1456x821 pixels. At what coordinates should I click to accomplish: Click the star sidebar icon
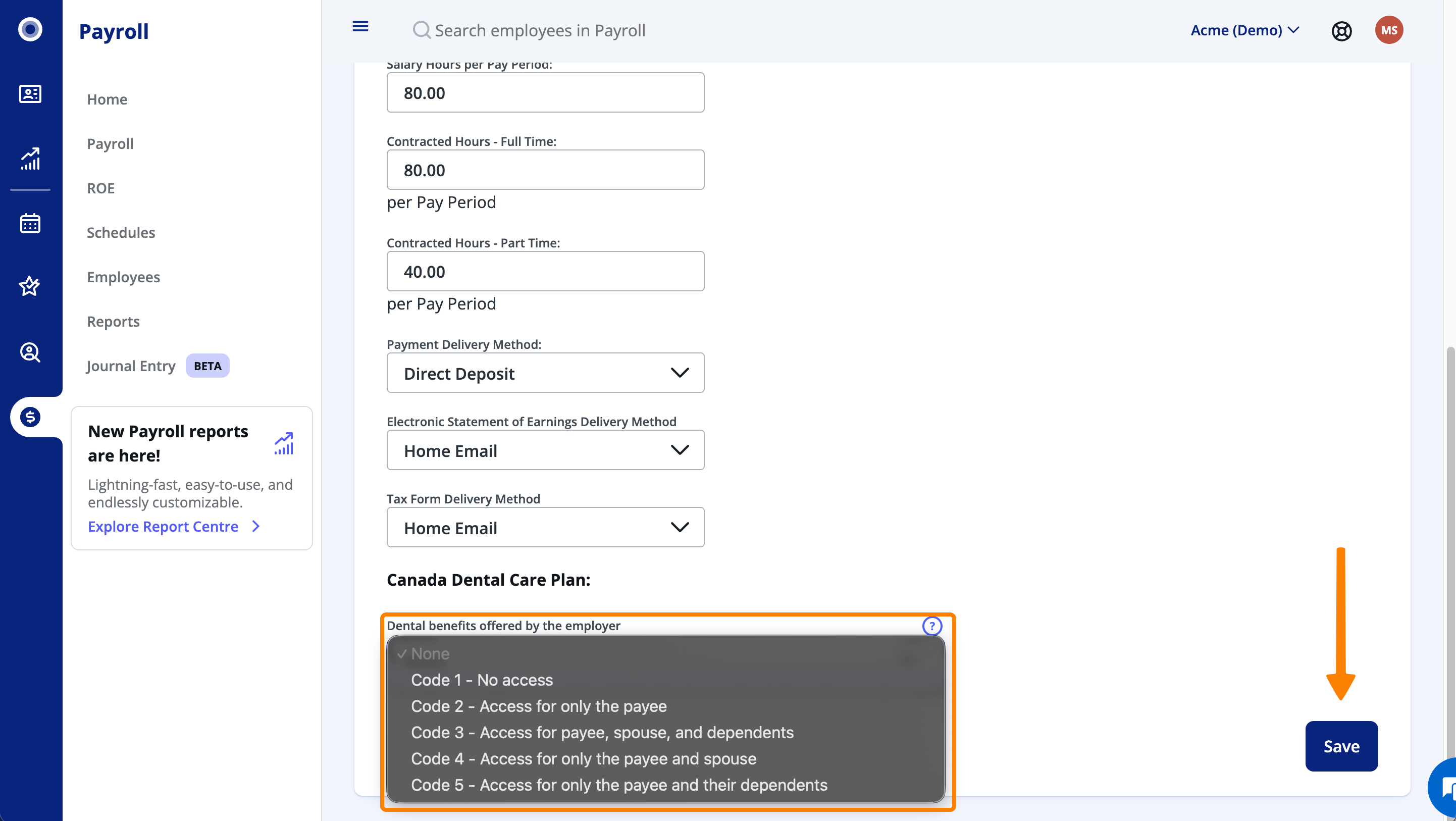click(x=30, y=286)
